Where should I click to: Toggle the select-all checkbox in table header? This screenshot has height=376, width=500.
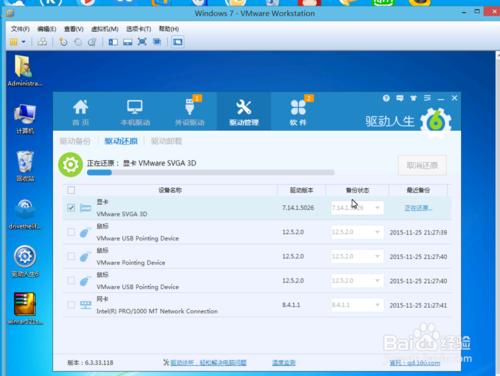[71, 190]
